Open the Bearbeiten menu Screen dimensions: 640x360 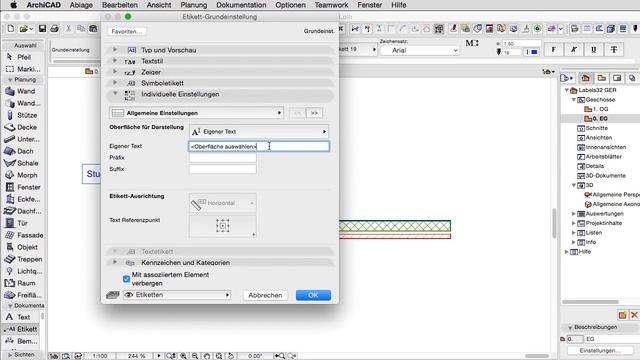[120, 5]
